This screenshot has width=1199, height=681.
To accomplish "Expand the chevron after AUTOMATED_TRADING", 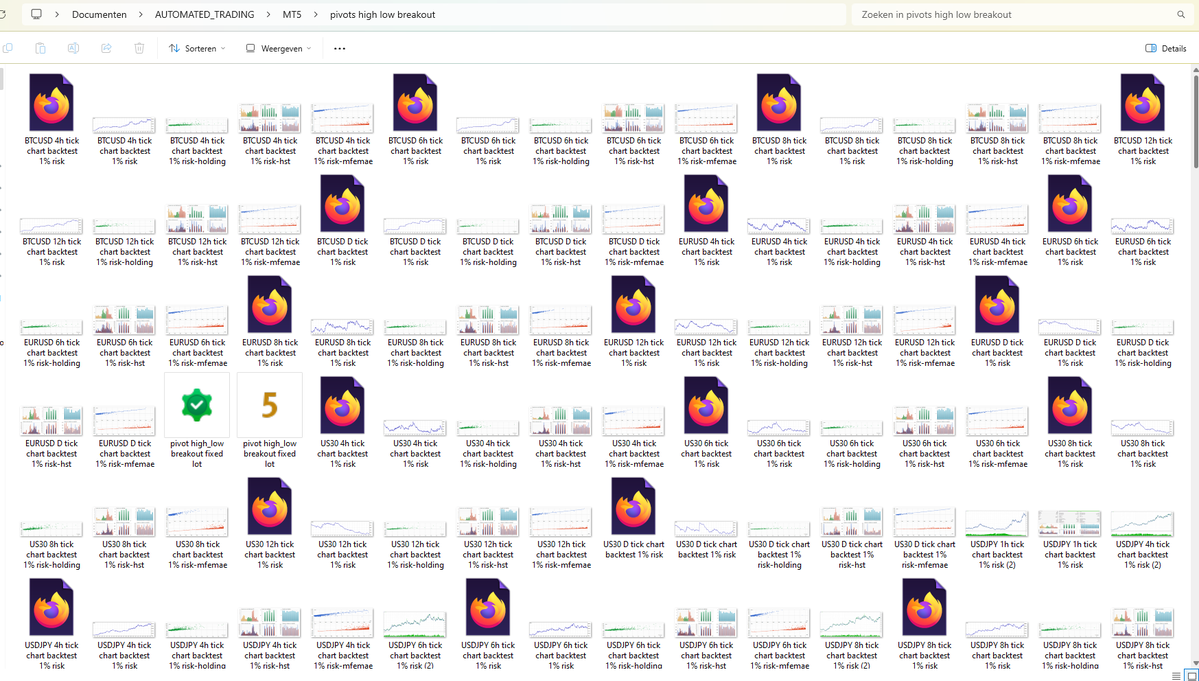I will click(x=269, y=15).
